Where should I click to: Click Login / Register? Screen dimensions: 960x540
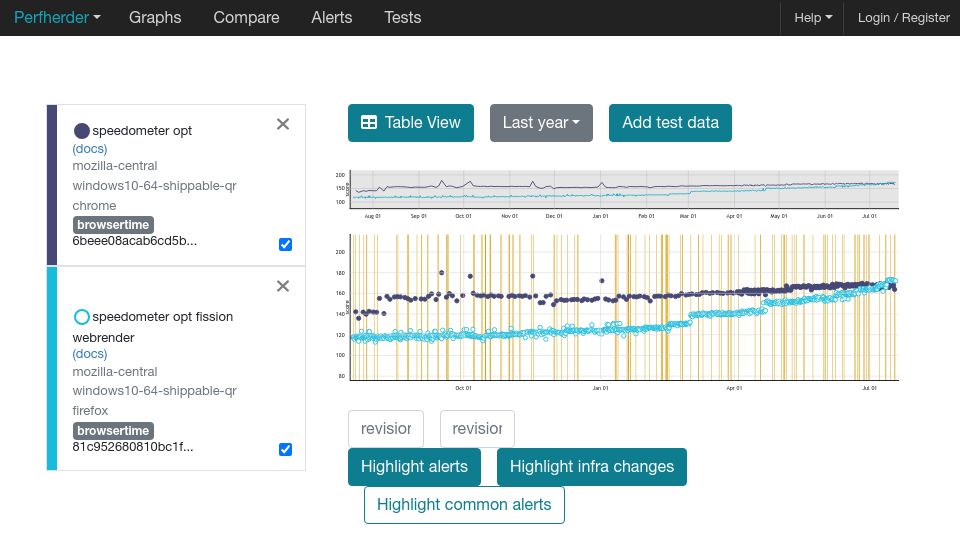(x=903, y=18)
